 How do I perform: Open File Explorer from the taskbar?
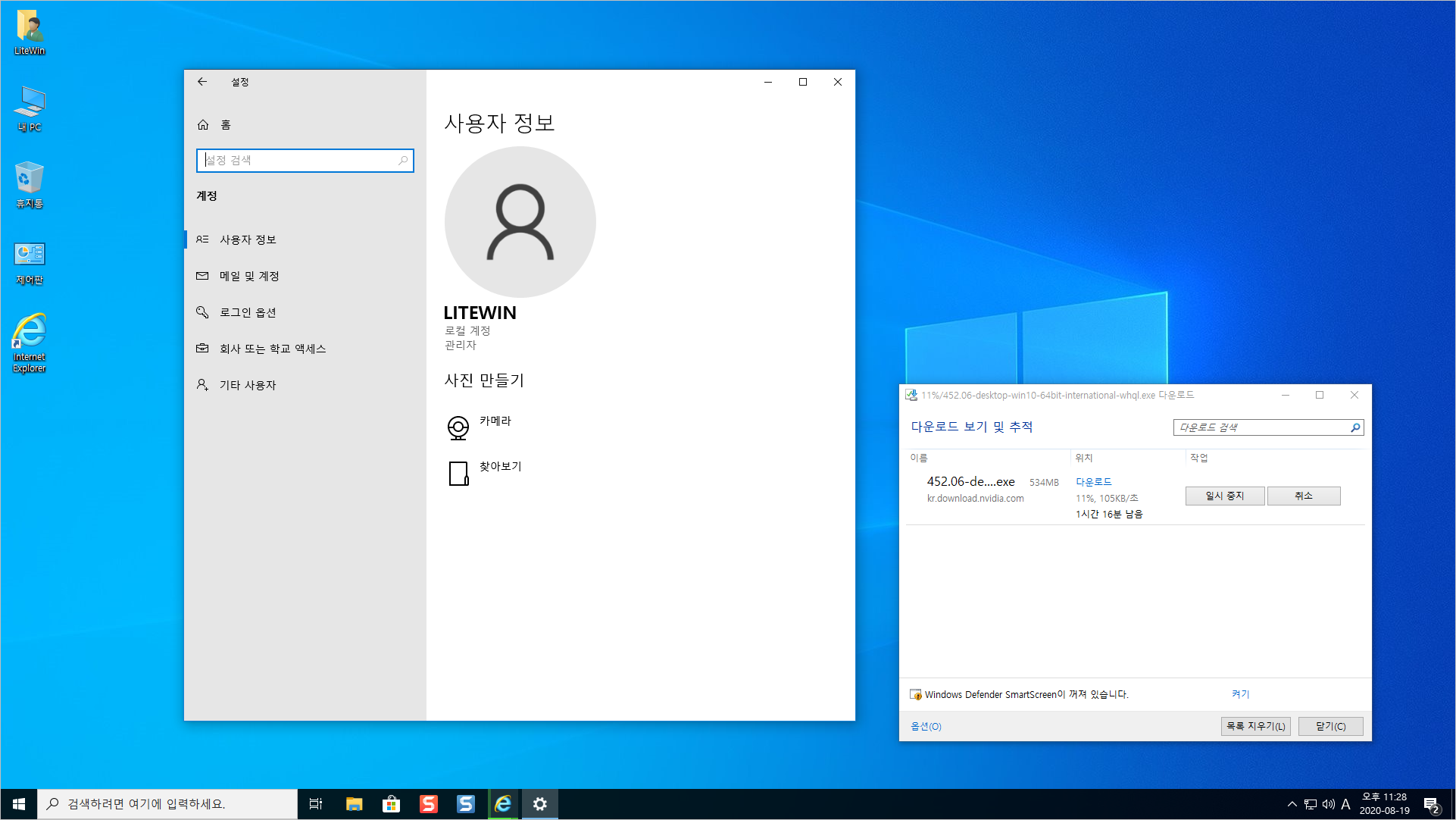pyautogui.click(x=354, y=804)
